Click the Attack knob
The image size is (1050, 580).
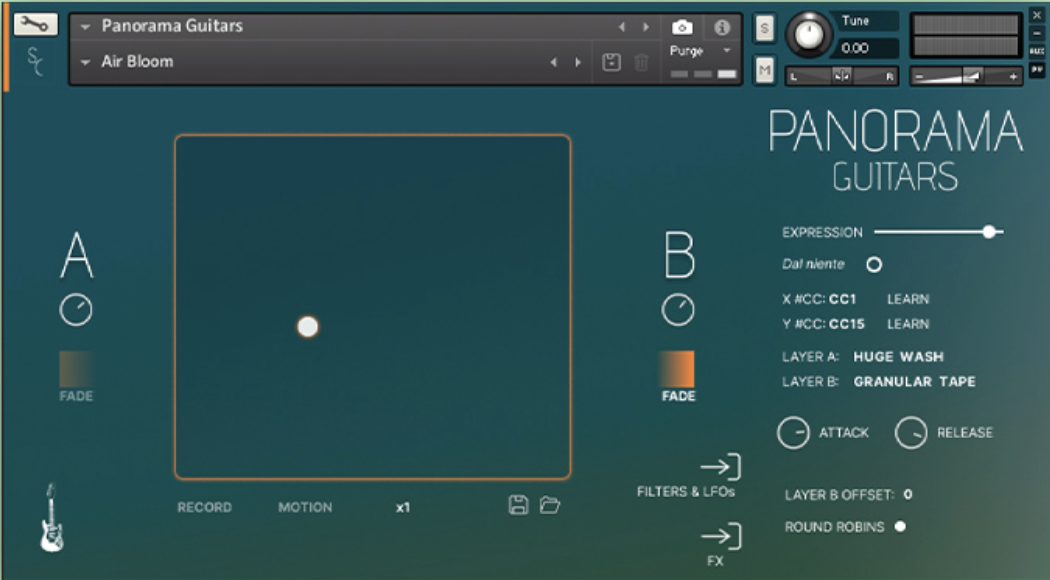coord(793,433)
